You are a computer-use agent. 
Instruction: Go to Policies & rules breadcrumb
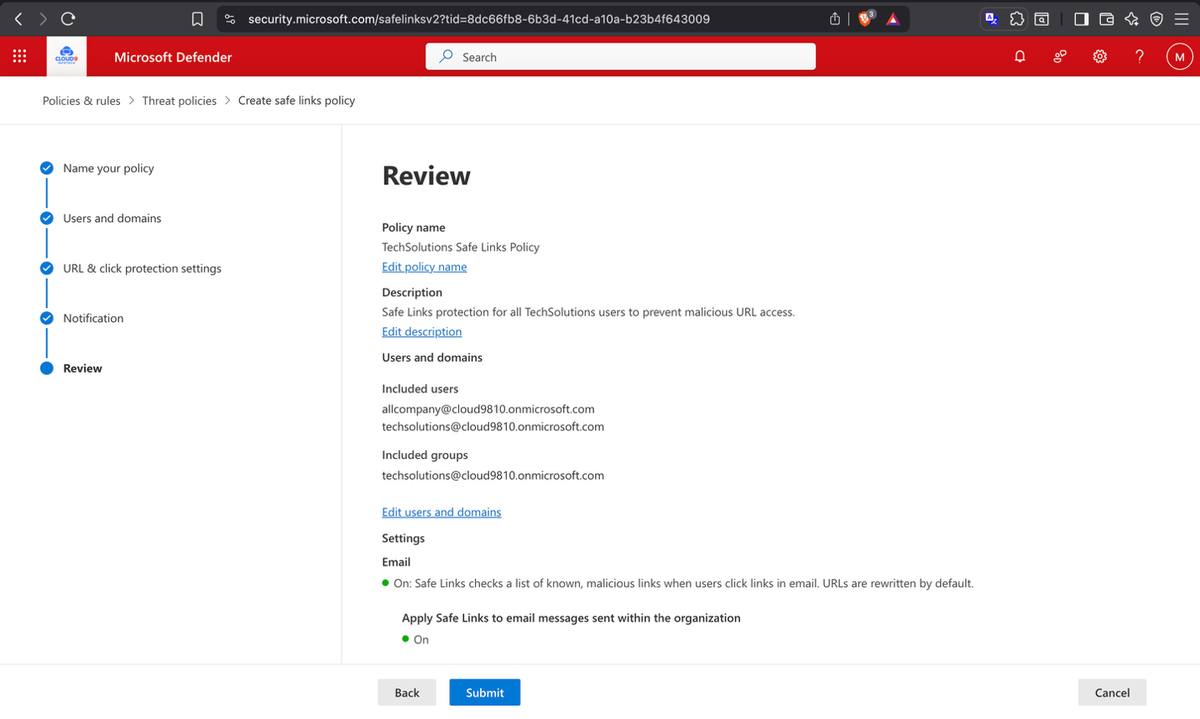point(81,100)
